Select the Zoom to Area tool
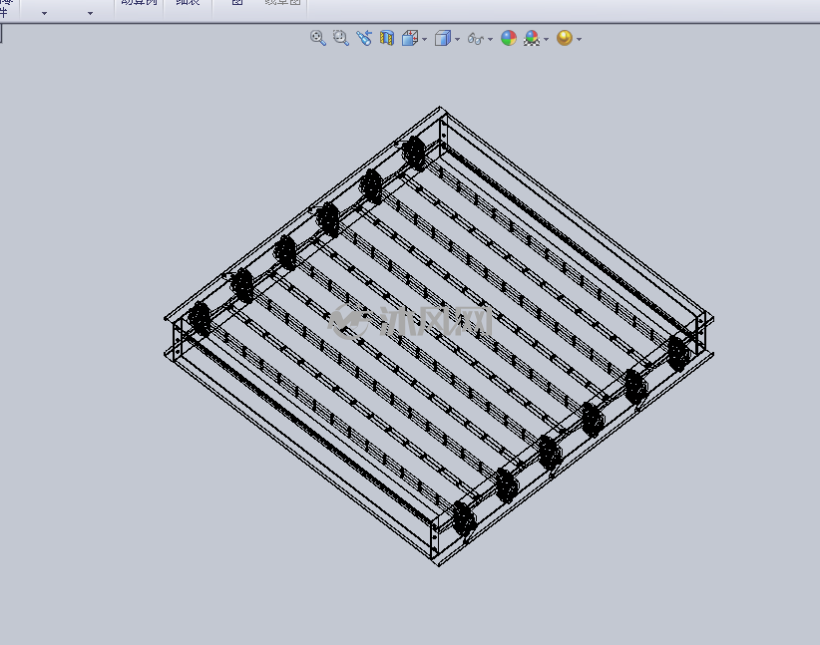 click(340, 38)
